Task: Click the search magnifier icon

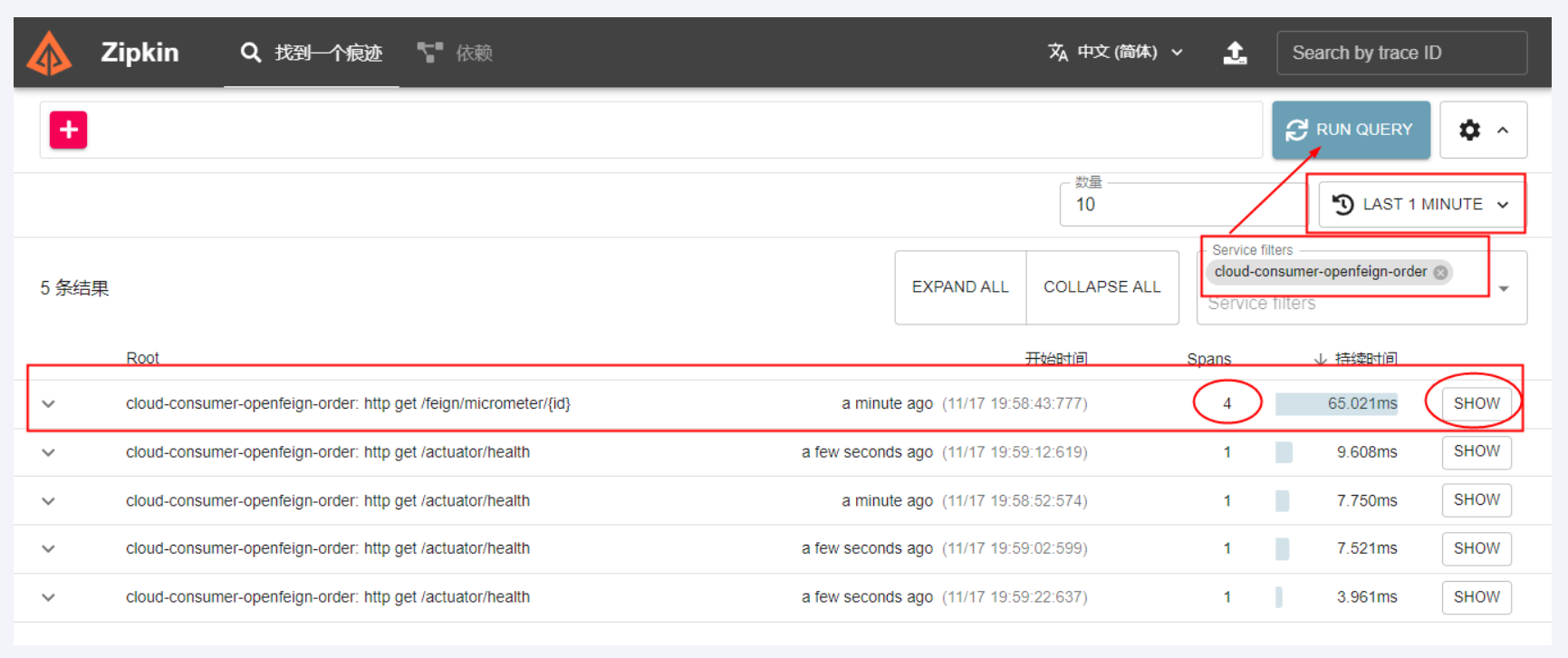Action: point(251,53)
